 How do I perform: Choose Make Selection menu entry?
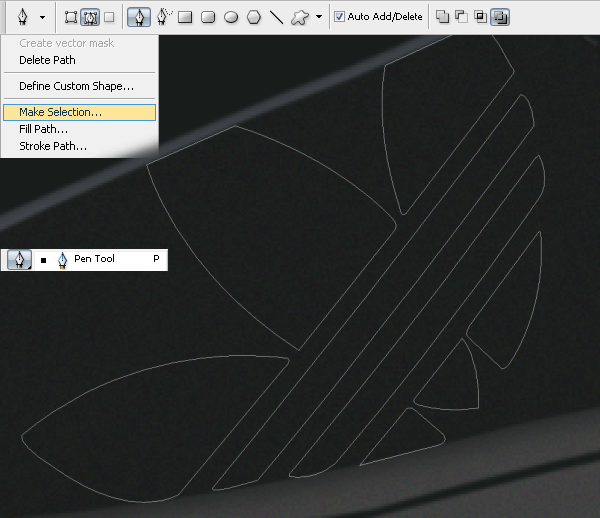(x=80, y=112)
